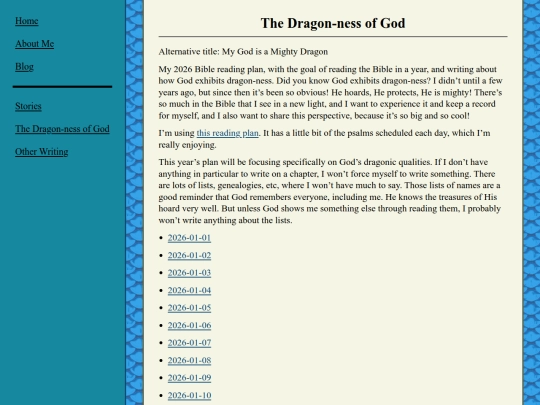Open the Blog link
The height and width of the screenshot is (405, 540).
pos(24,66)
